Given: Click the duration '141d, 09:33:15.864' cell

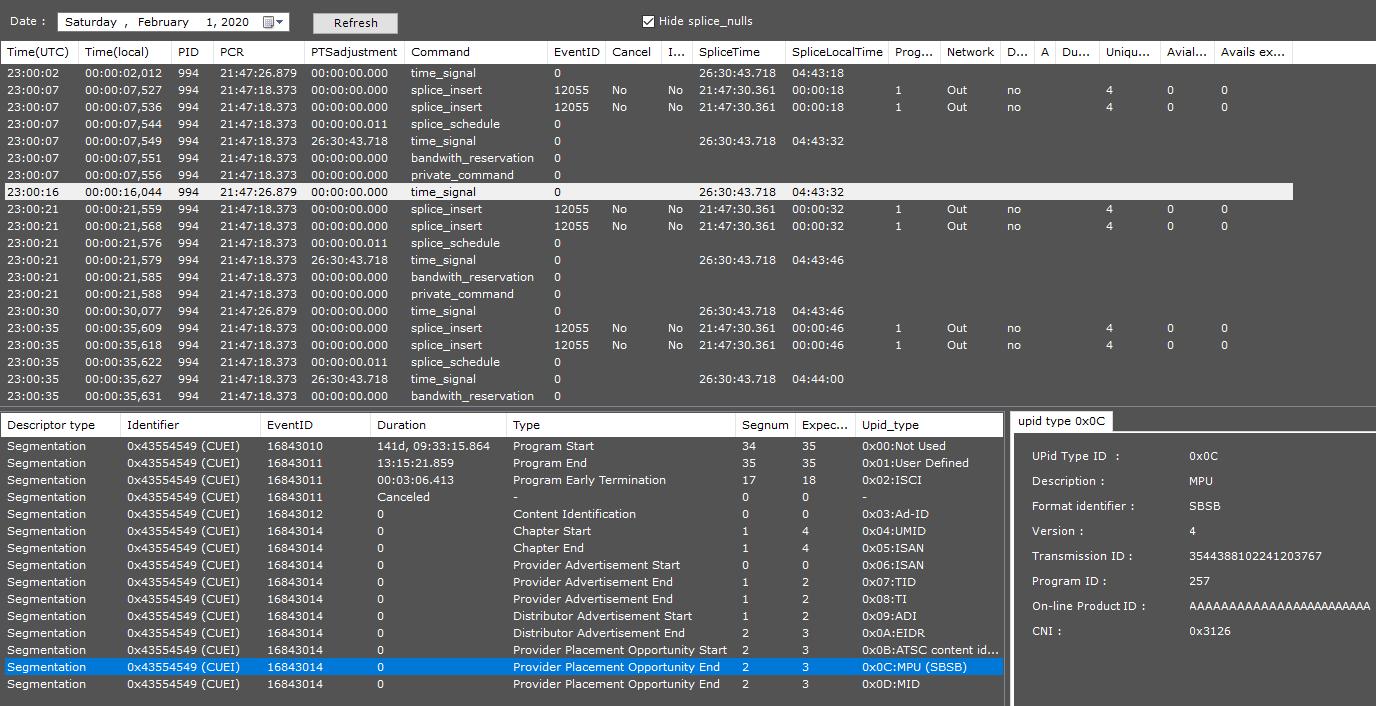Looking at the screenshot, I should 434,446.
